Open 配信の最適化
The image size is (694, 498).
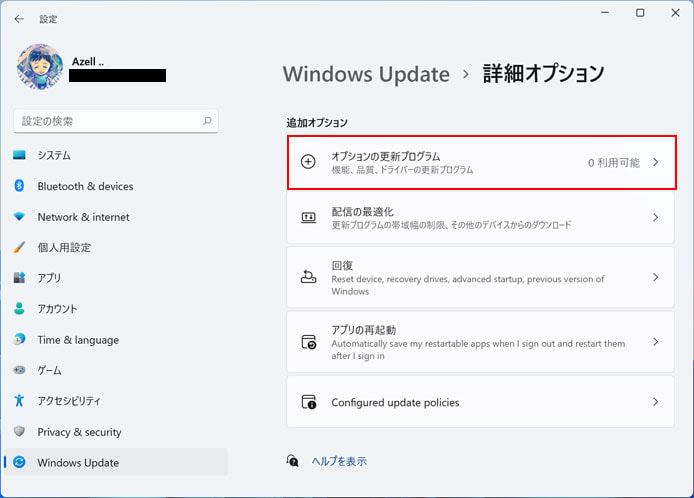(480, 217)
